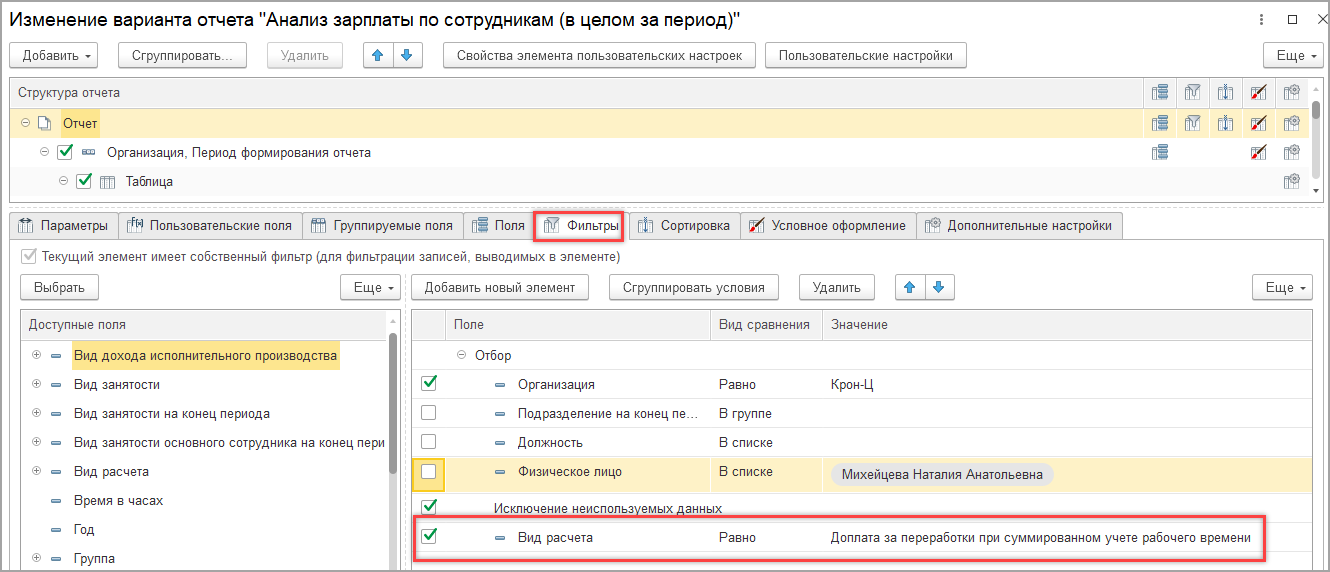Toggle the Вид расчета filter checkbox

tap(428, 536)
